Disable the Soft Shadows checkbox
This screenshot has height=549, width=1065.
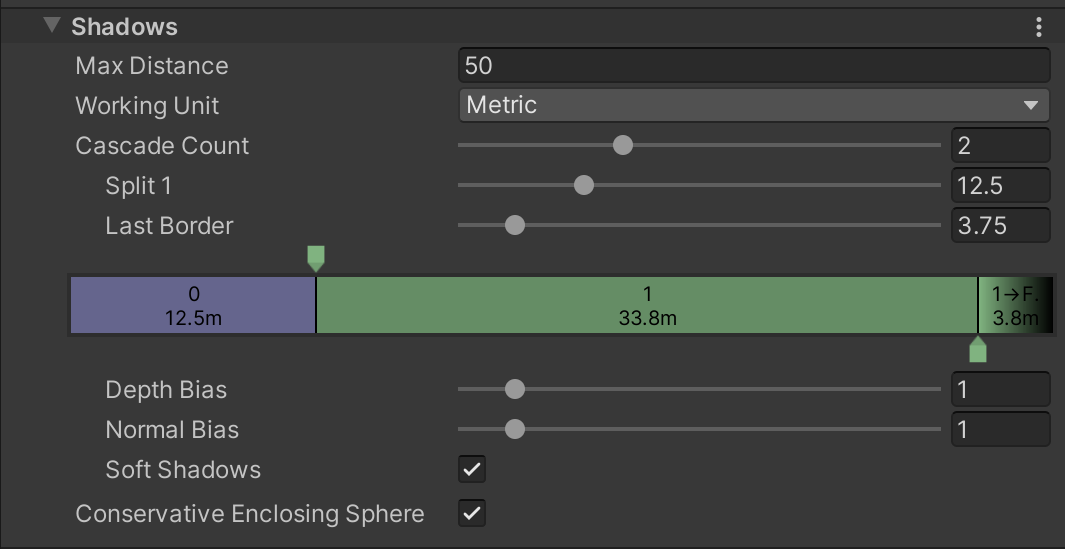pyautogui.click(x=472, y=469)
